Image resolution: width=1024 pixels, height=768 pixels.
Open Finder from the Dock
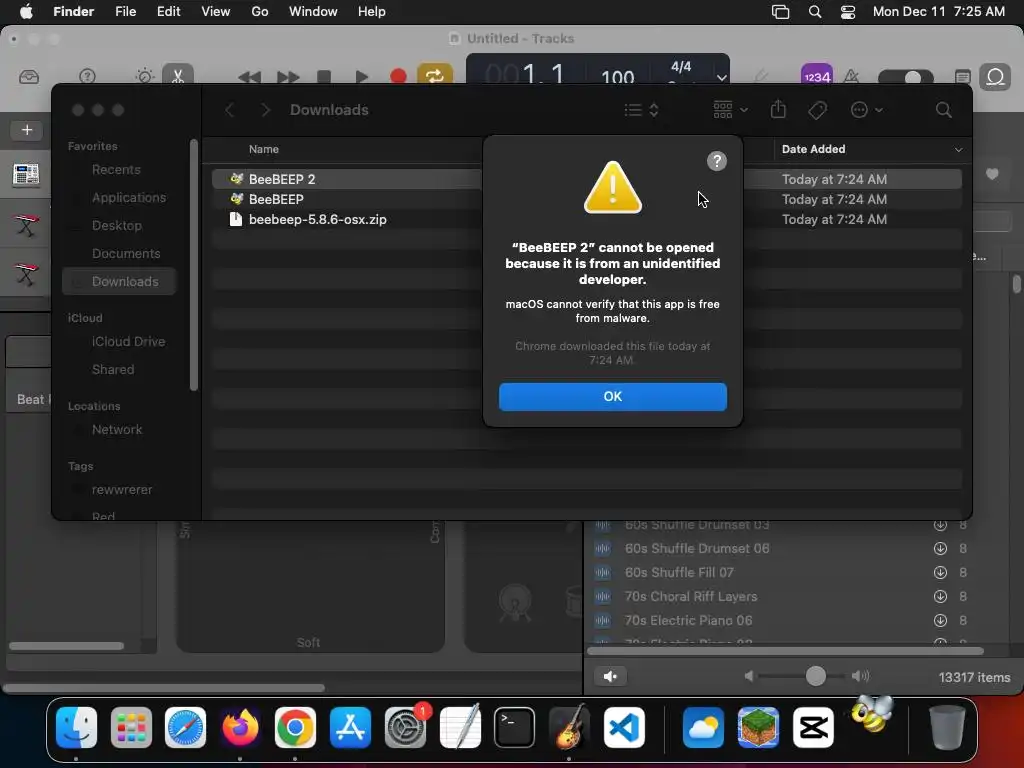coord(76,727)
